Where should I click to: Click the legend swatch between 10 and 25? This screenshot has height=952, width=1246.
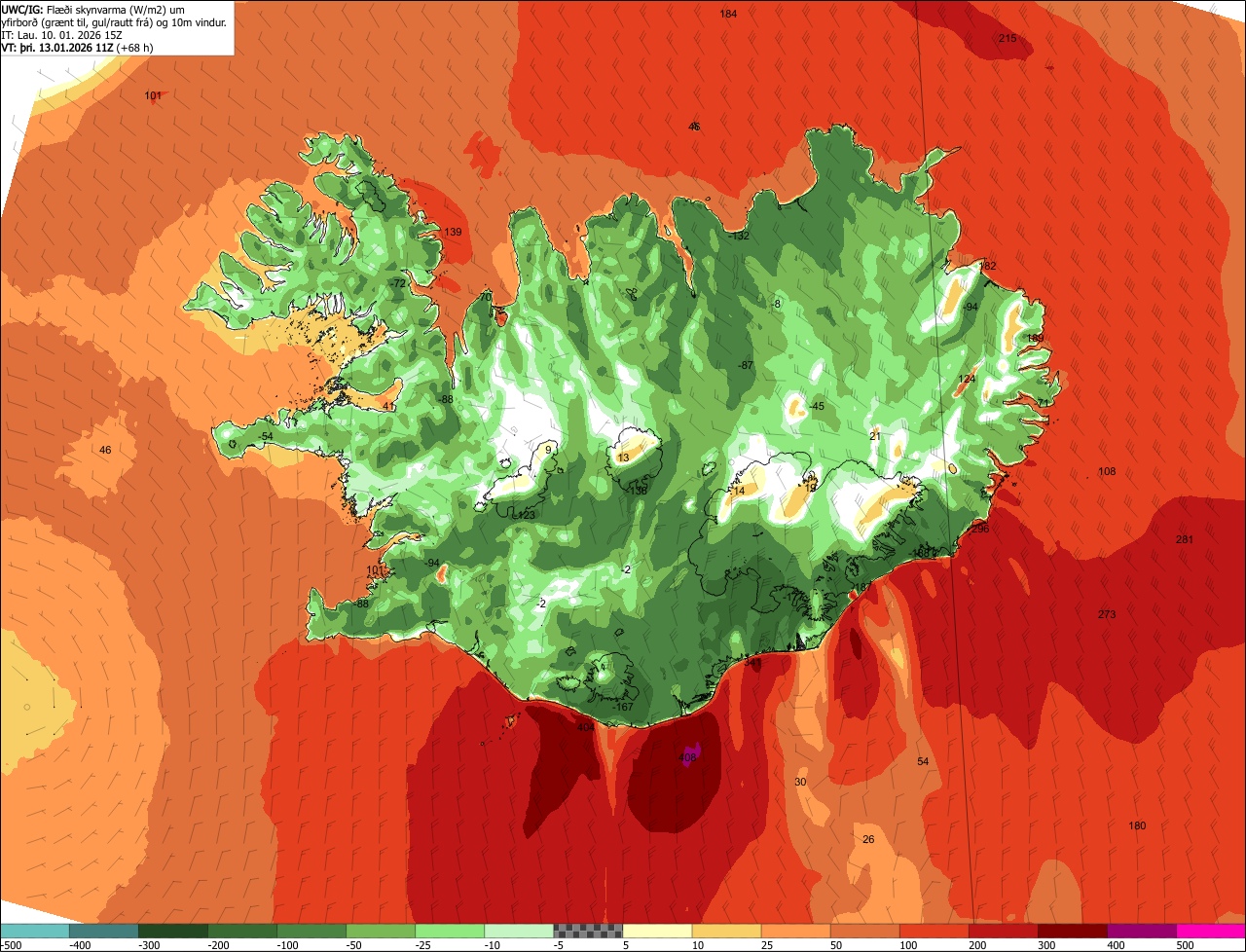coord(726,931)
